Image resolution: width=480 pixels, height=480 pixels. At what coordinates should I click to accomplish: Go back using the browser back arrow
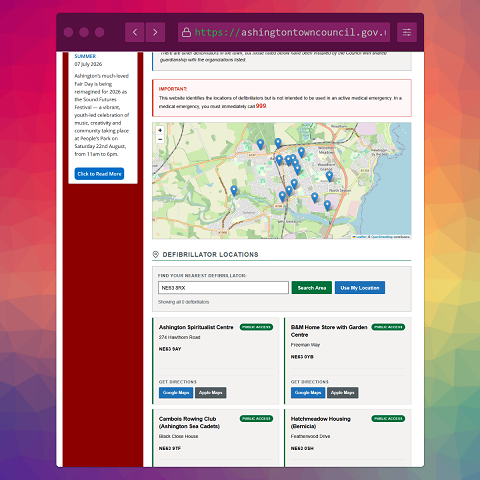click(x=135, y=32)
